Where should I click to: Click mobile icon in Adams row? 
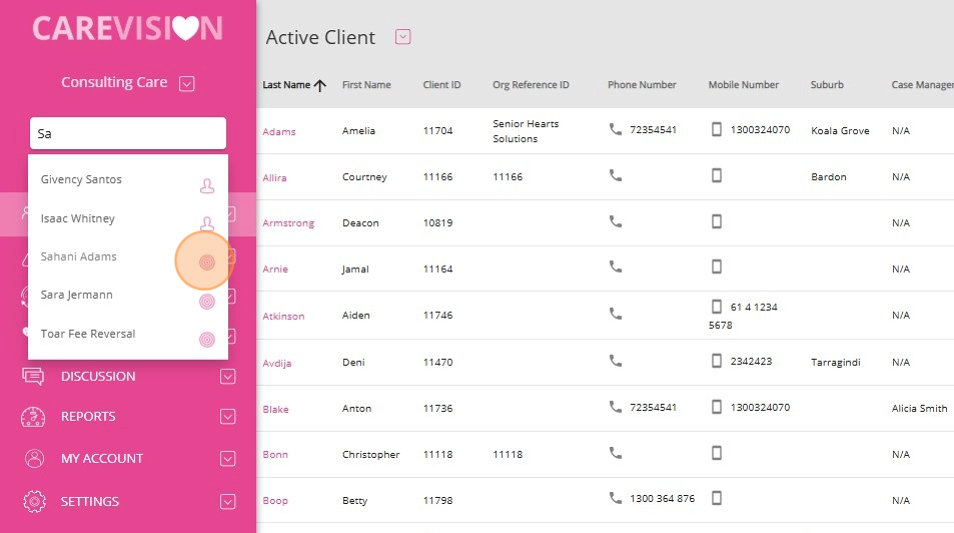pyautogui.click(x=717, y=129)
